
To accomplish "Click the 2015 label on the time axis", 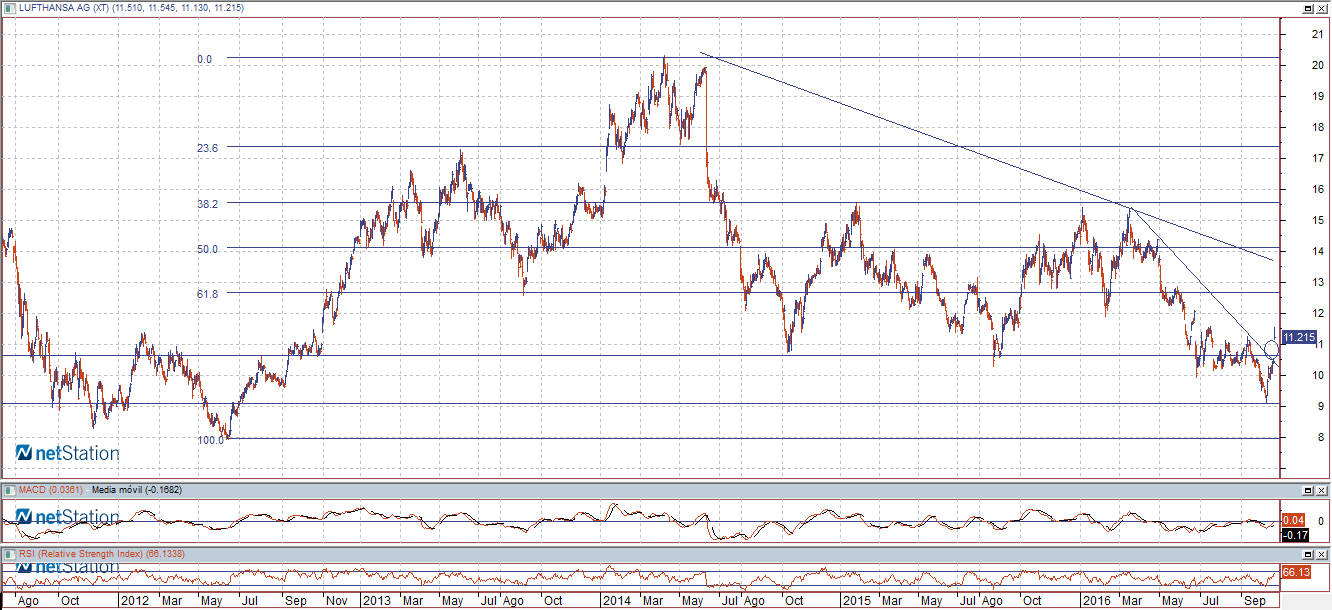I will (x=857, y=601).
